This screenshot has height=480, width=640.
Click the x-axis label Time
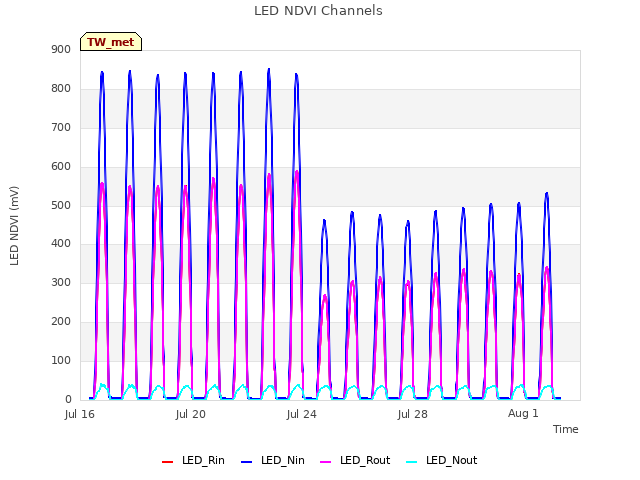[565, 429]
